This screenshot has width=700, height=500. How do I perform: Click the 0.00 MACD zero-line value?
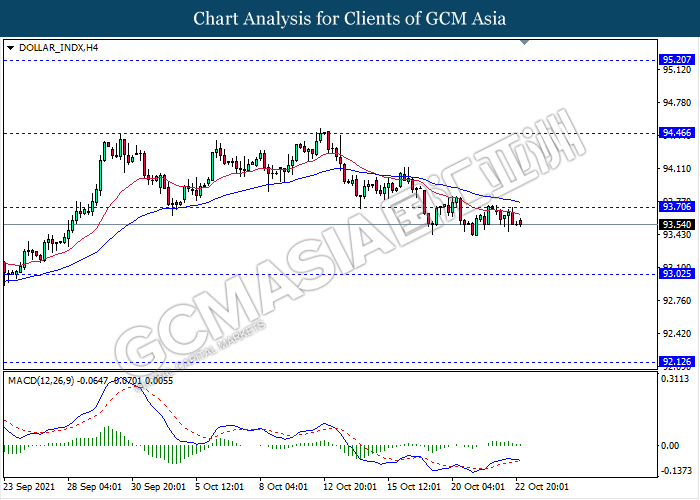click(x=670, y=446)
